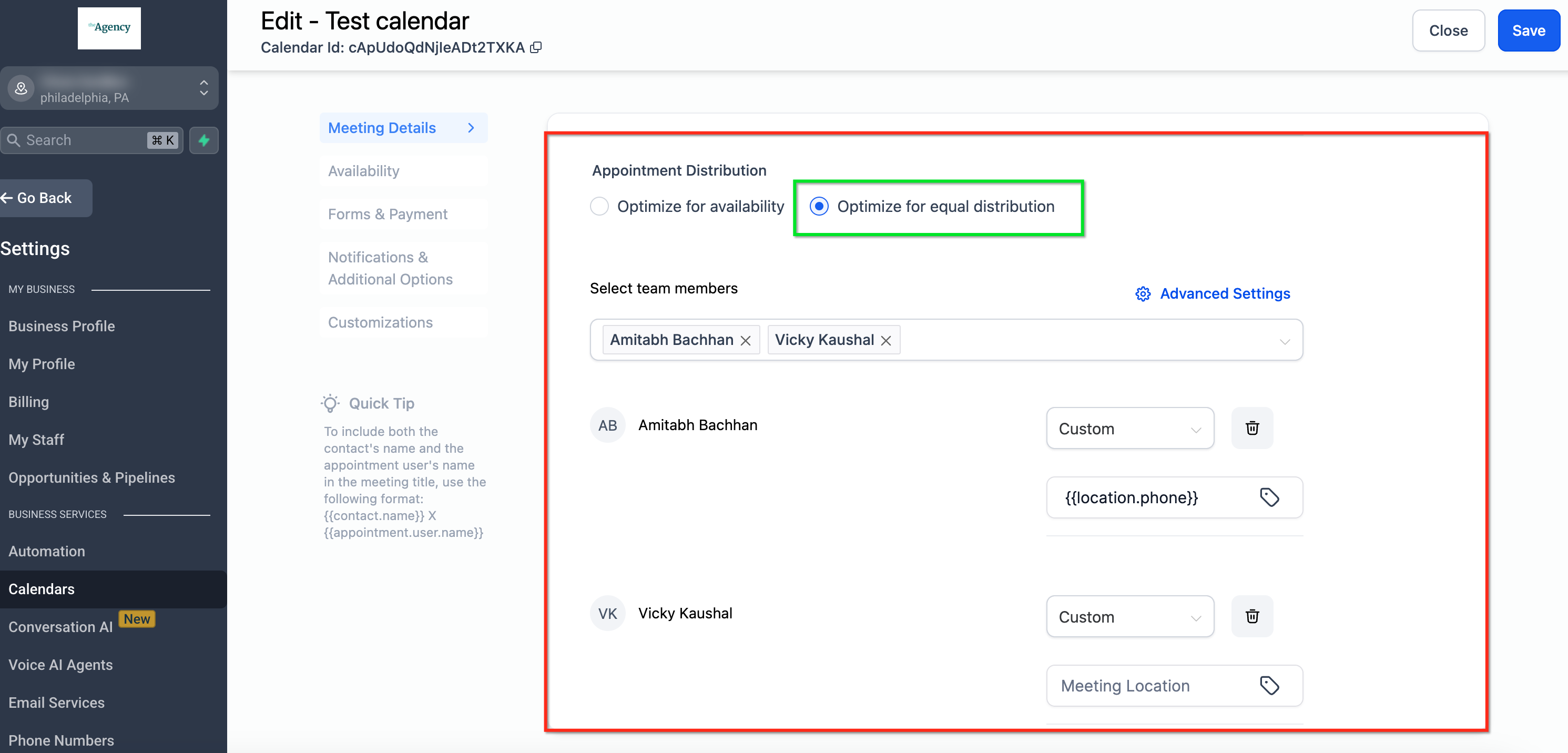Image resolution: width=1568 pixels, height=753 pixels.
Task: Select Optimize for equal distribution option
Action: coord(819,206)
